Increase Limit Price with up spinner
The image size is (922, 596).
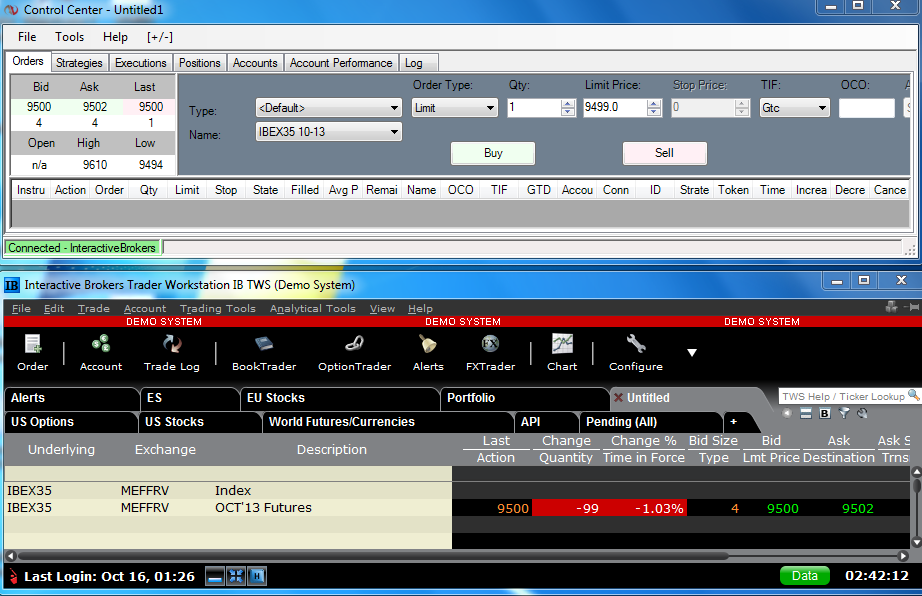pyautogui.click(x=654, y=103)
